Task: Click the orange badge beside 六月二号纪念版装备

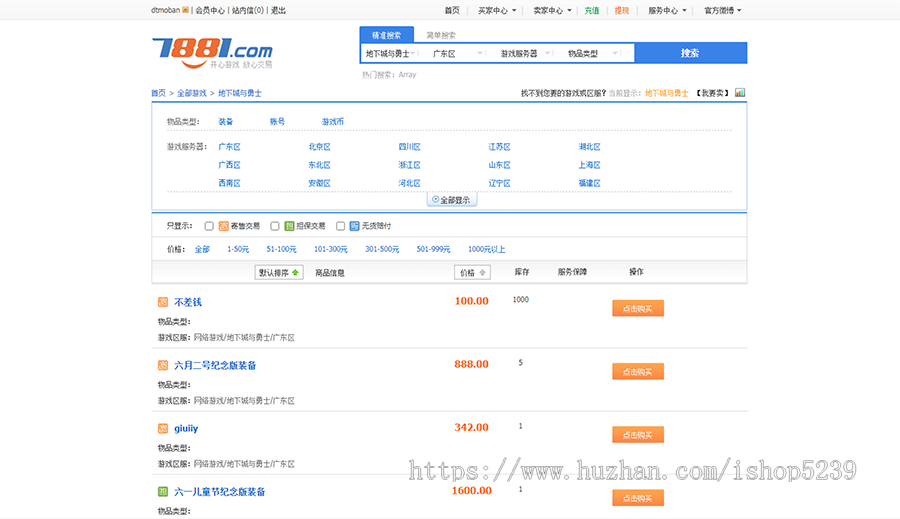Action: click(x=163, y=365)
